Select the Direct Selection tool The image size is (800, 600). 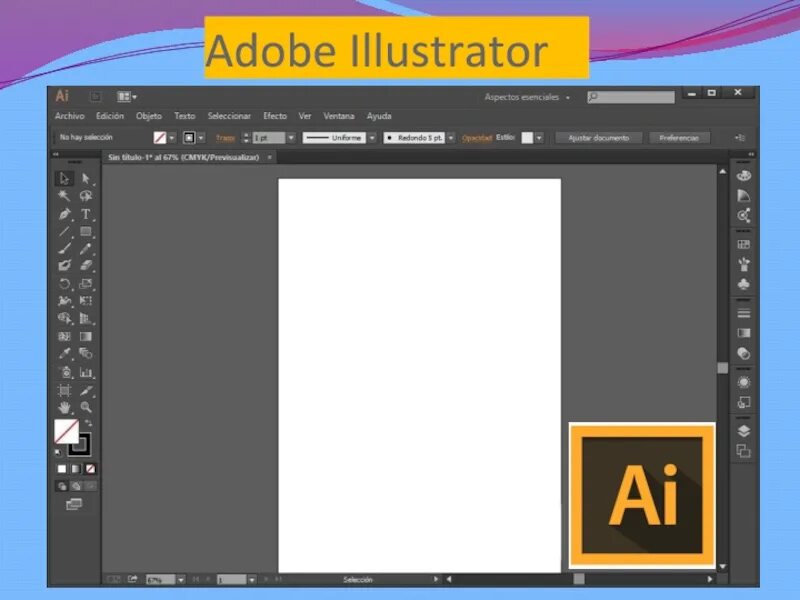tap(86, 179)
